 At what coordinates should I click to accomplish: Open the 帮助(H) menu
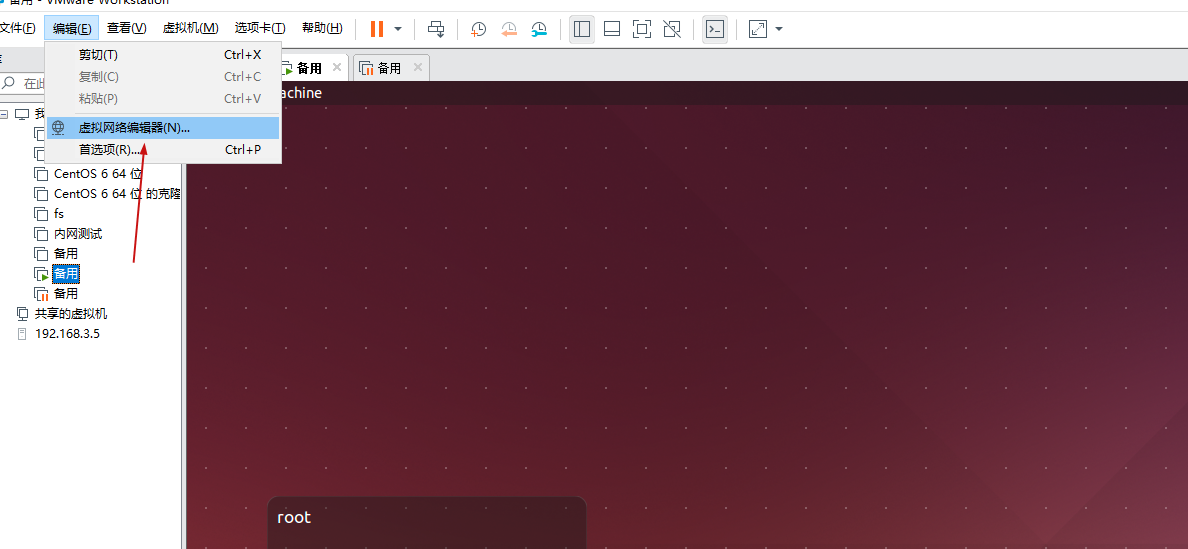click(322, 29)
